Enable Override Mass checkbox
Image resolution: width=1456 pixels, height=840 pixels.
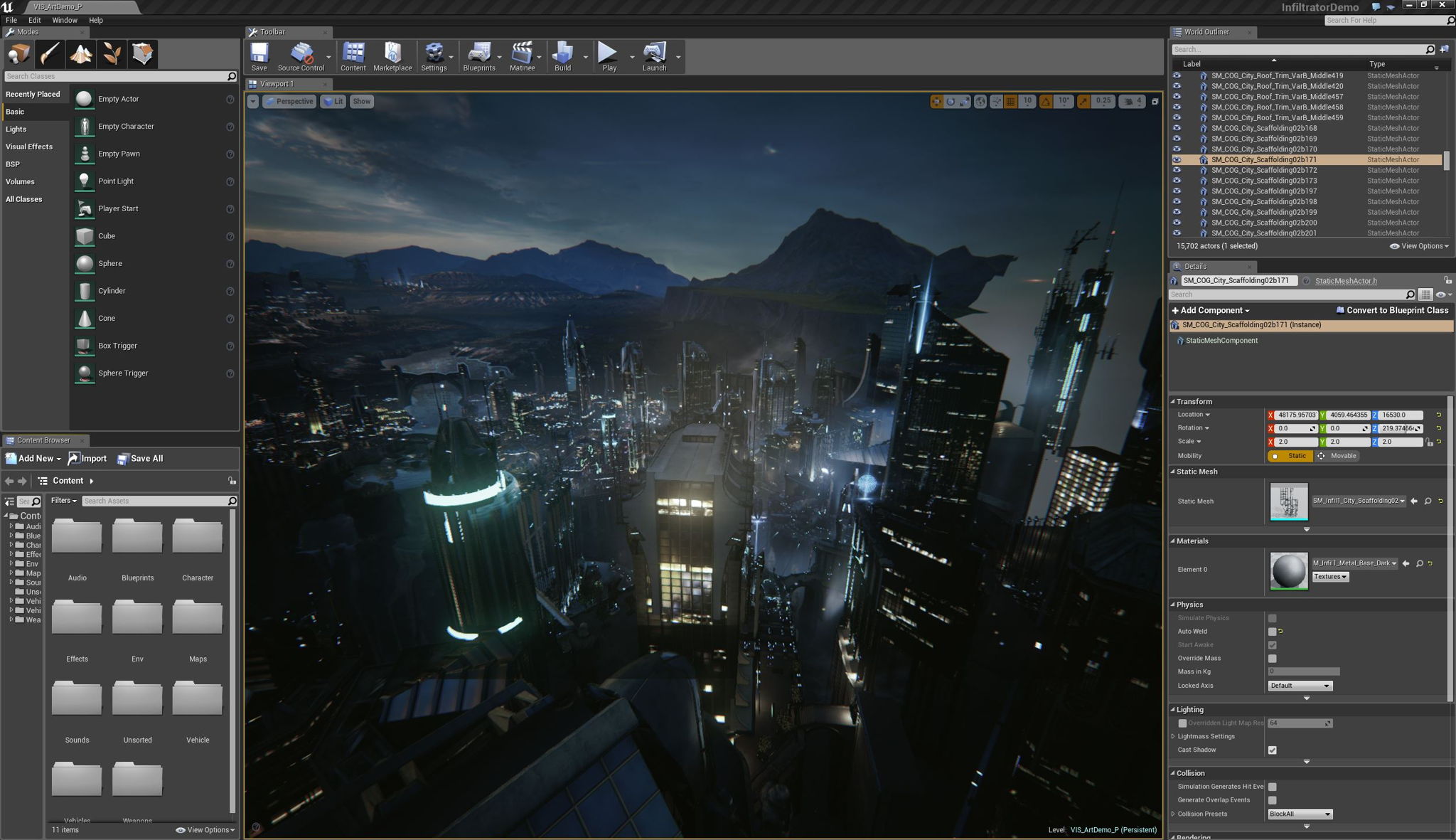(1272, 658)
